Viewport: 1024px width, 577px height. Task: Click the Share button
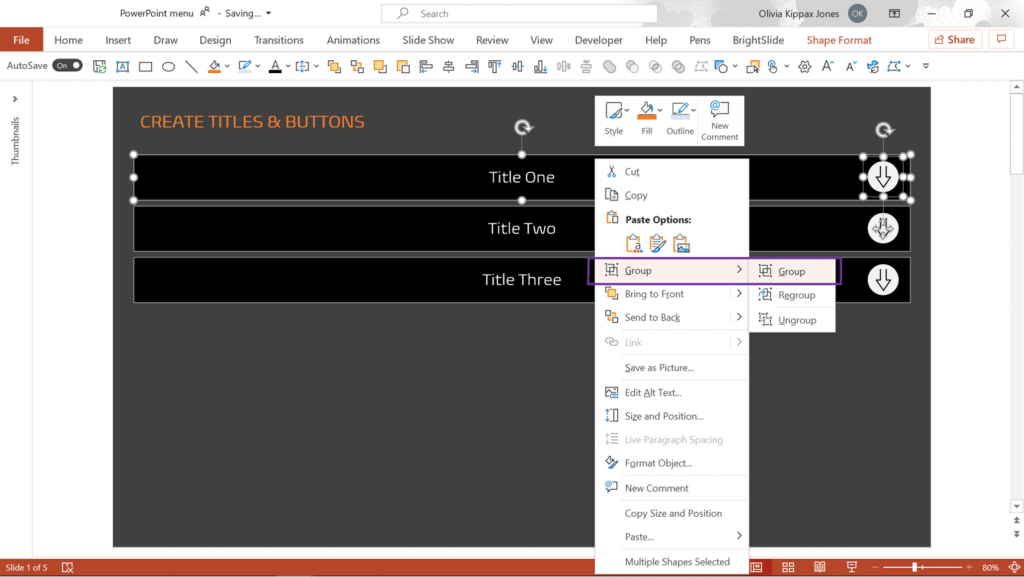coord(953,39)
